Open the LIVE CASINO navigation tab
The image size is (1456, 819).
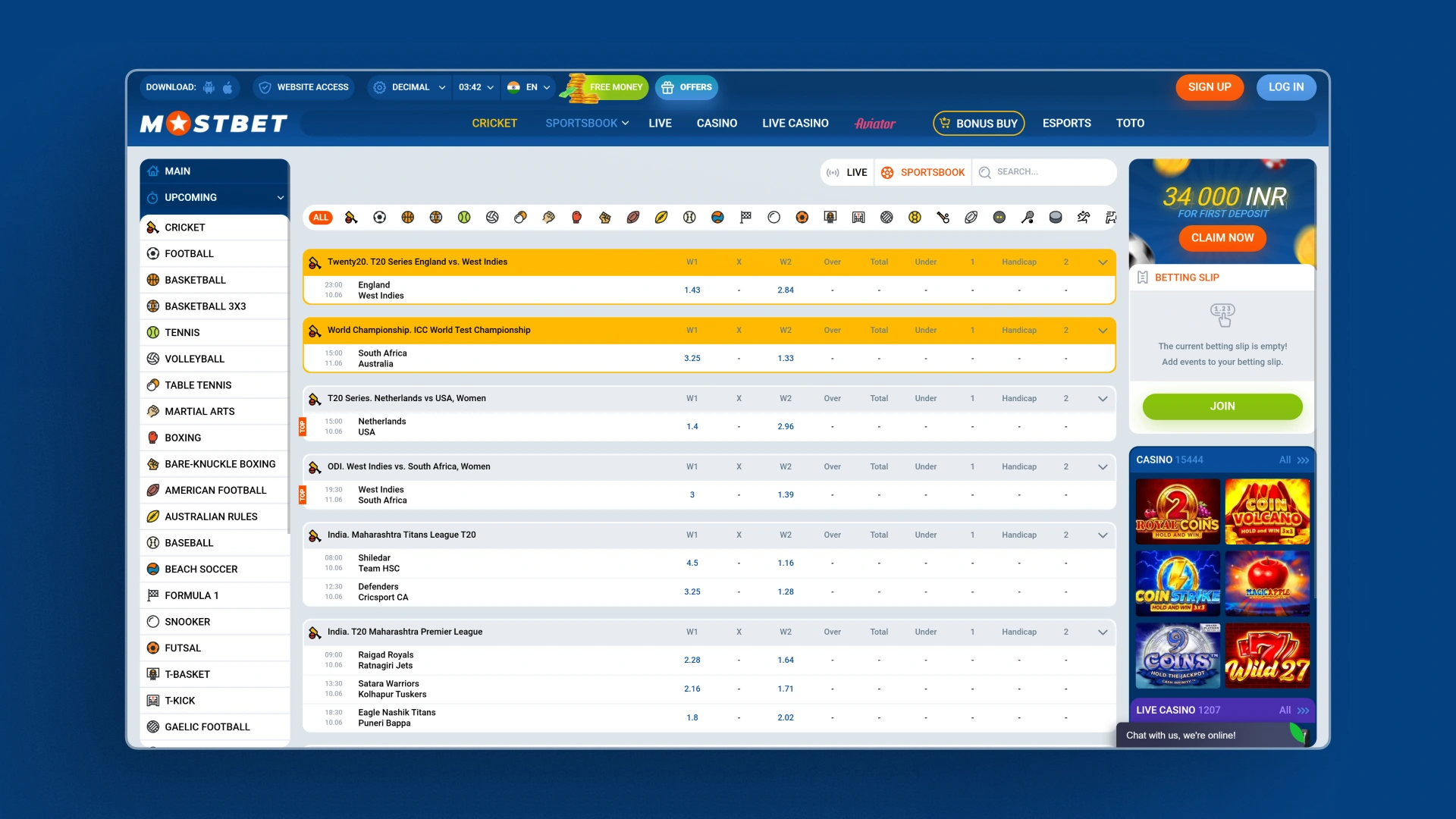[x=795, y=123]
